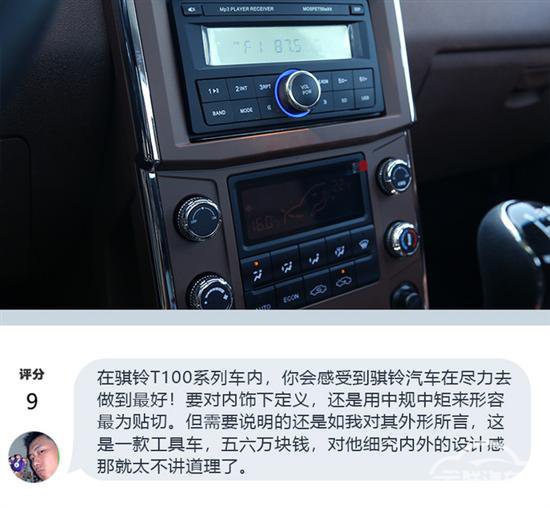The height and width of the screenshot is (508, 550).
Task: Click the preset 1 play/pause button
Action: coord(213,91)
